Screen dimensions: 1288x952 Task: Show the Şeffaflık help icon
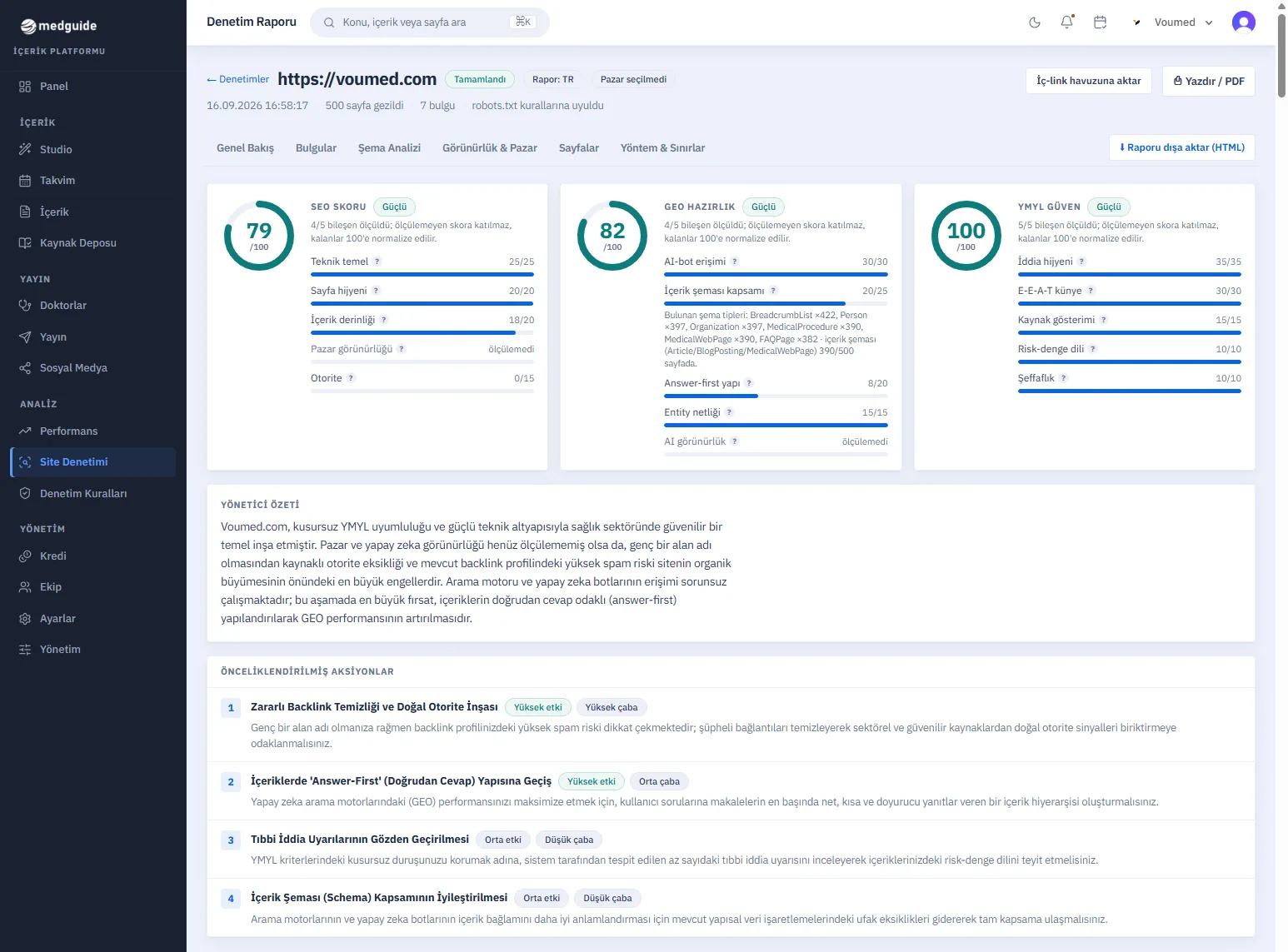coord(1064,378)
